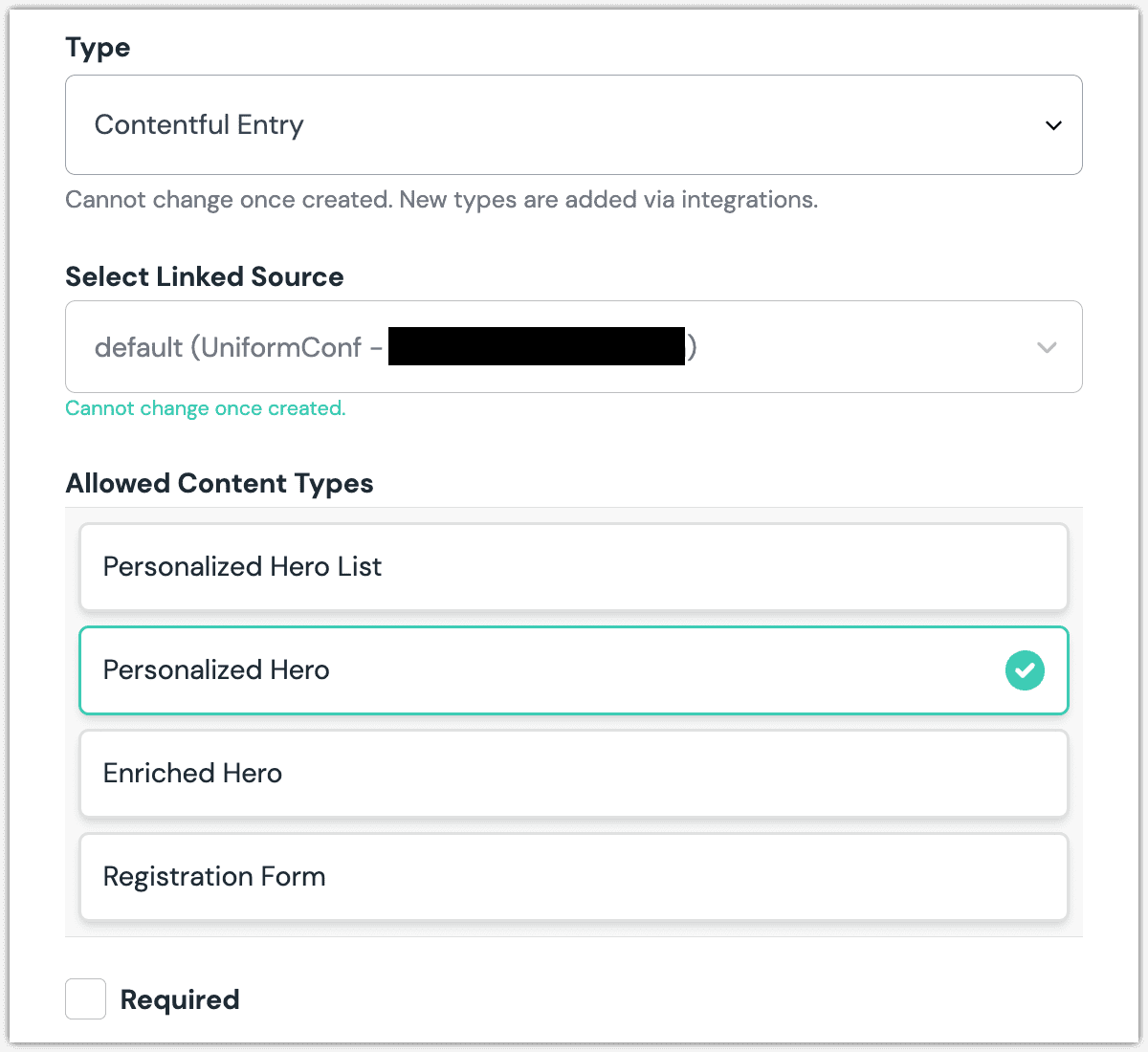Check the Required checkbox
The height and width of the screenshot is (1052, 1148).
coord(85,998)
